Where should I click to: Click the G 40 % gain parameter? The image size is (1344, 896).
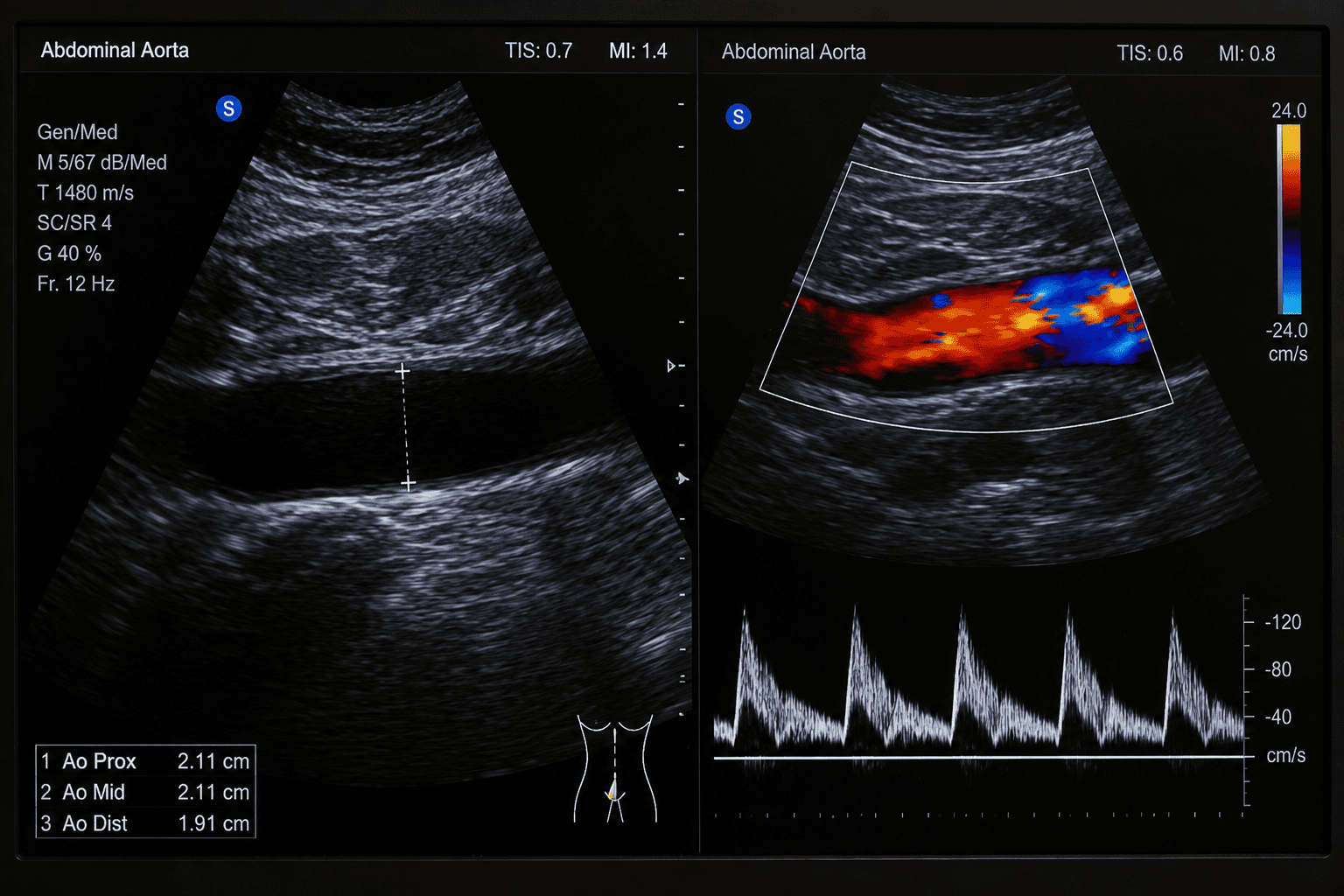pos(69,254)
